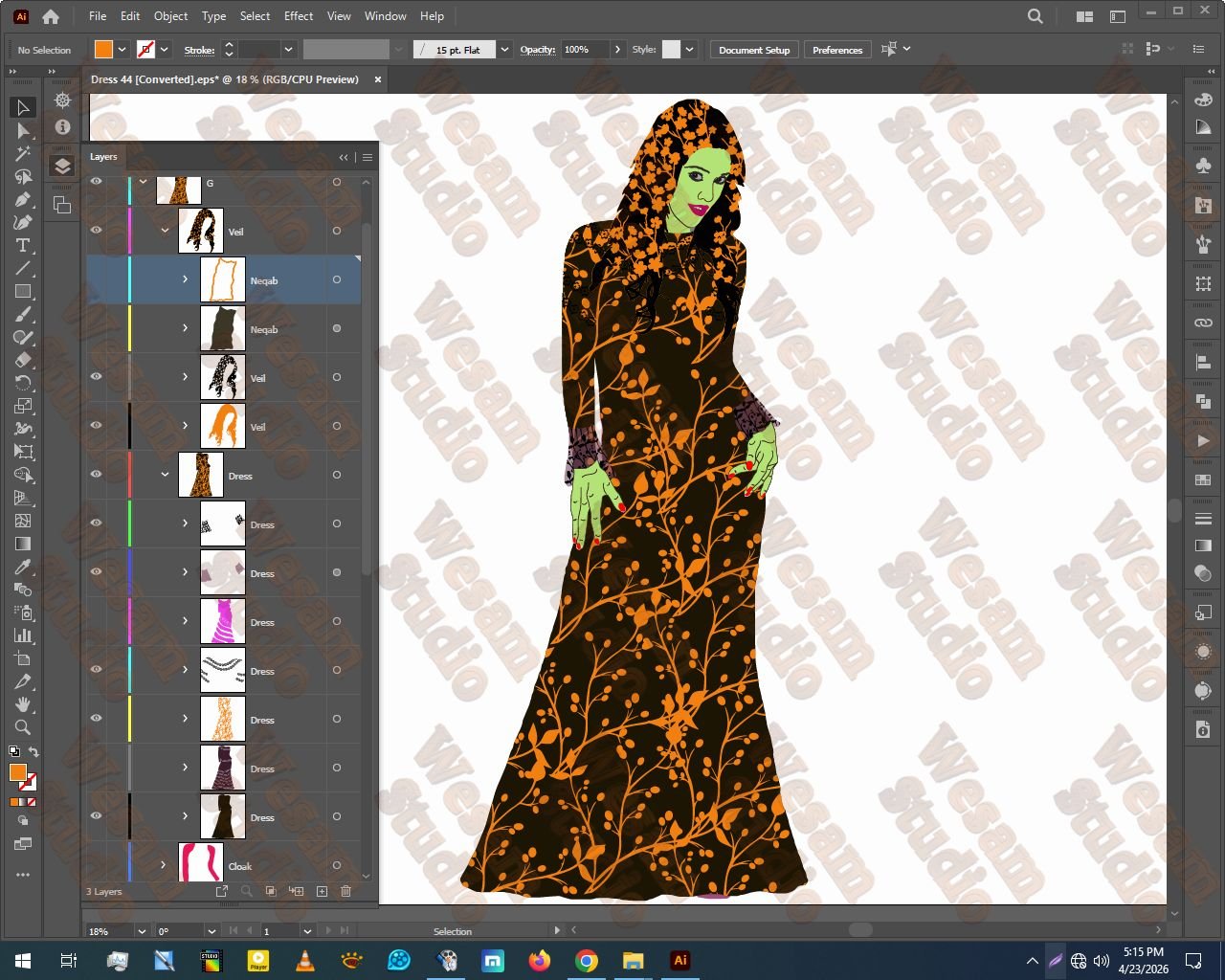This screenshot has width=1225, height=980.
Task: Click the Preferences button
Action: coord(837,50)
